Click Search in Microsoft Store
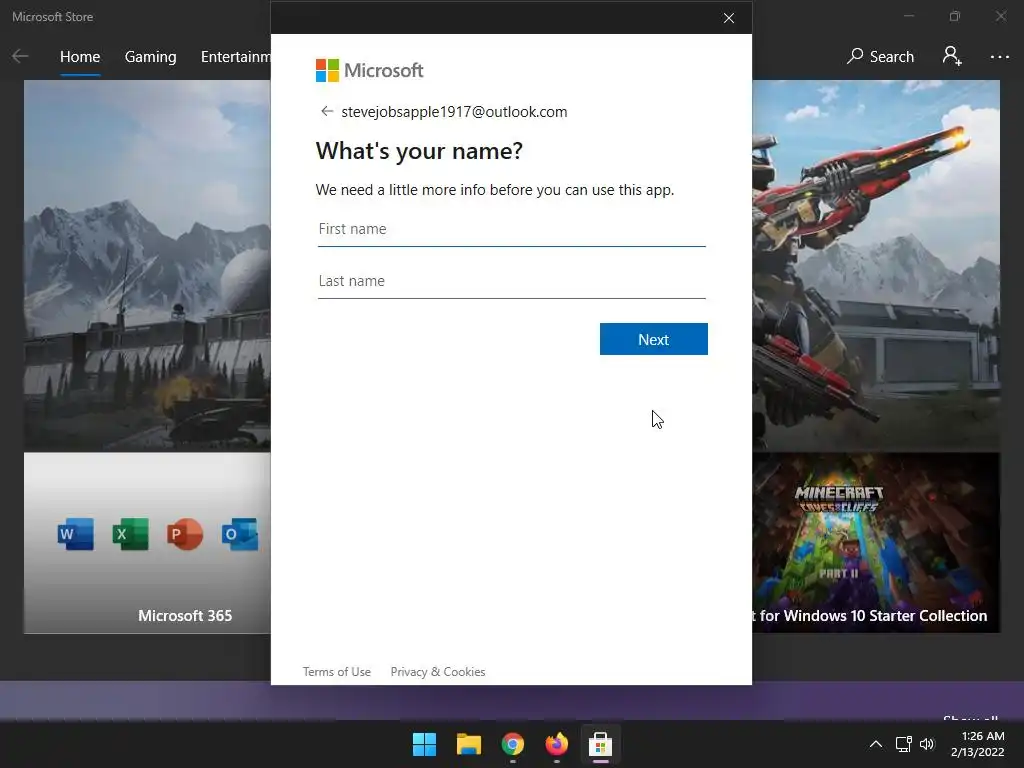The image size is (1024, 768). point(880,57)
